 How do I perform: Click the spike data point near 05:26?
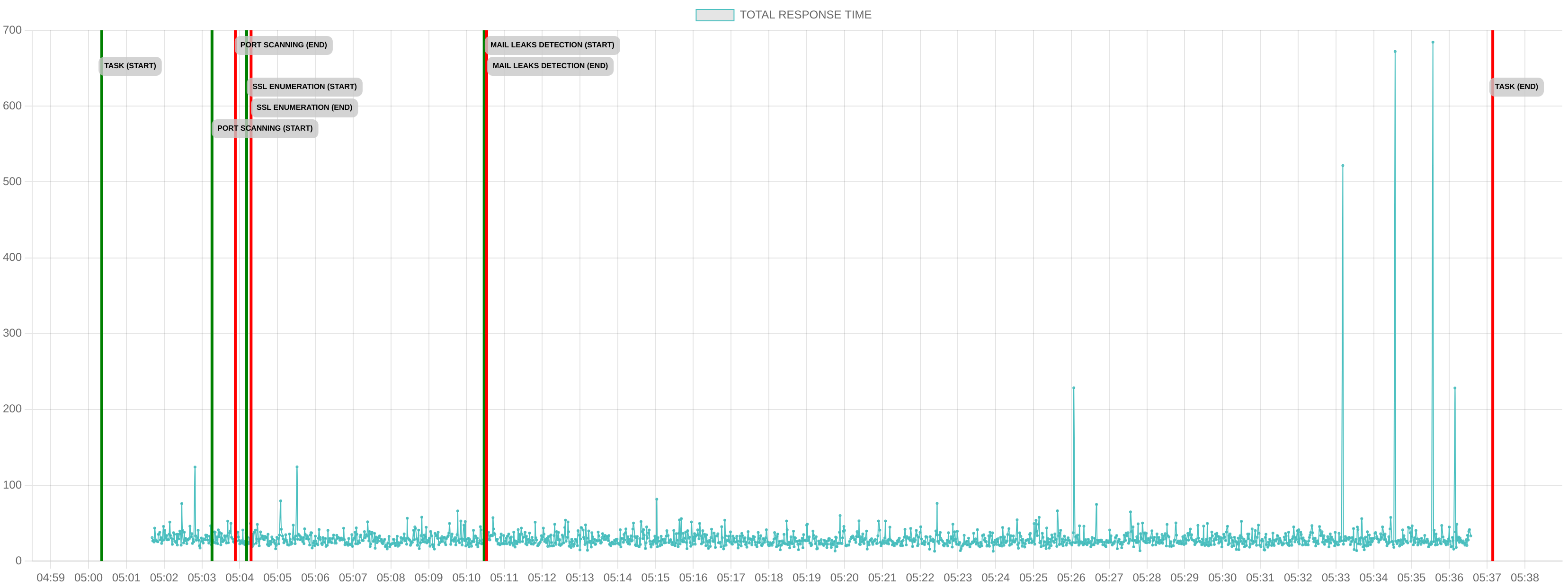click(x=1073, y=388)
